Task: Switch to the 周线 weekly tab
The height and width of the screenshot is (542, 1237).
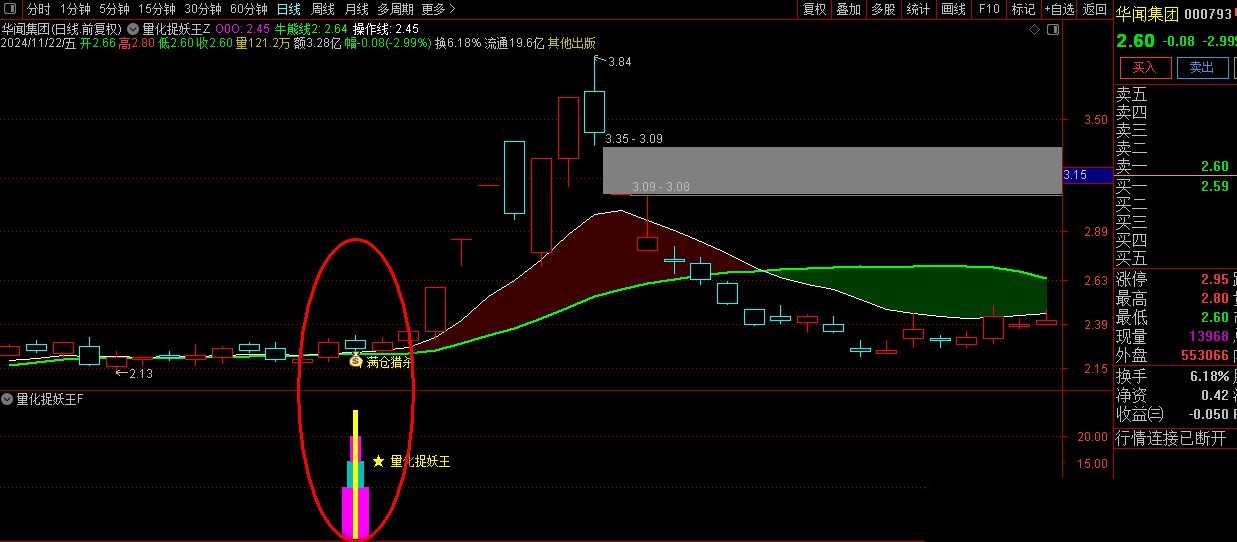Action: 323,9
